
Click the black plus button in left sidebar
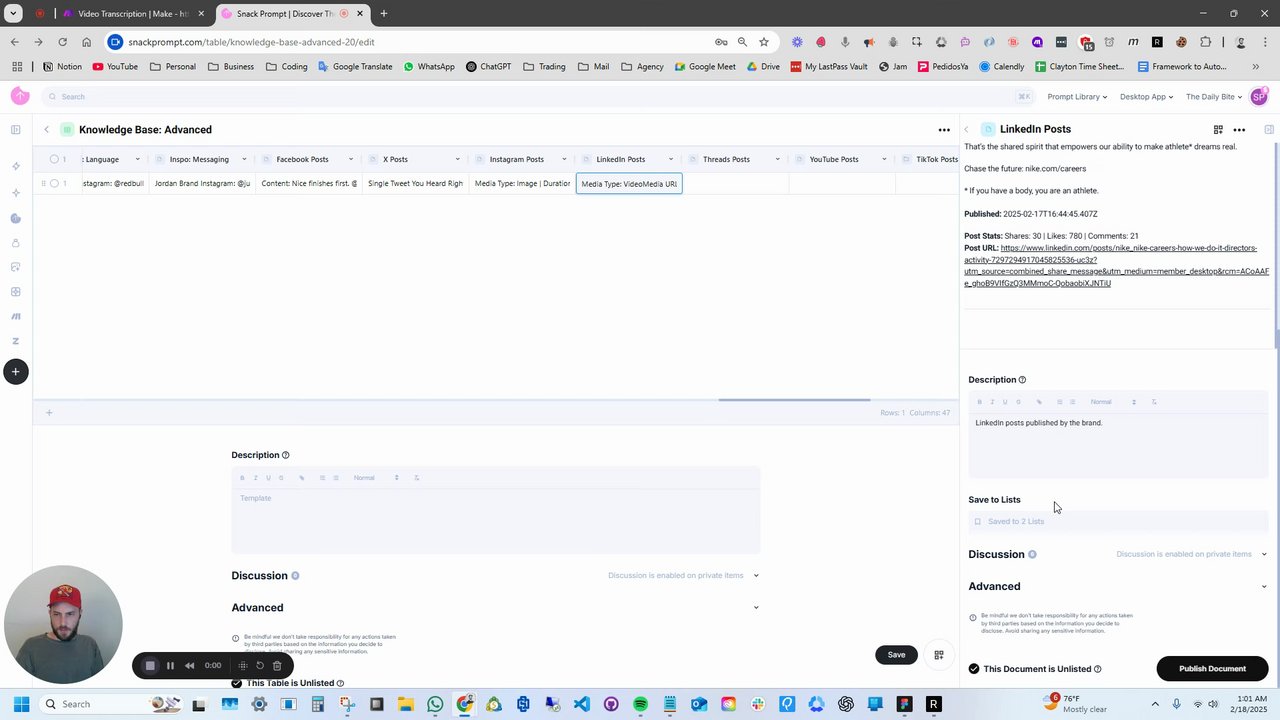(15, 372)
